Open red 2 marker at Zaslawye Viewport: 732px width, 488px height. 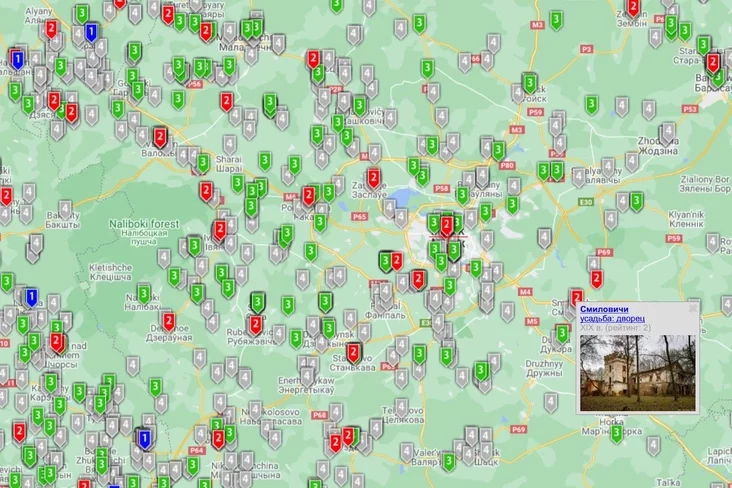click(373, 178)
